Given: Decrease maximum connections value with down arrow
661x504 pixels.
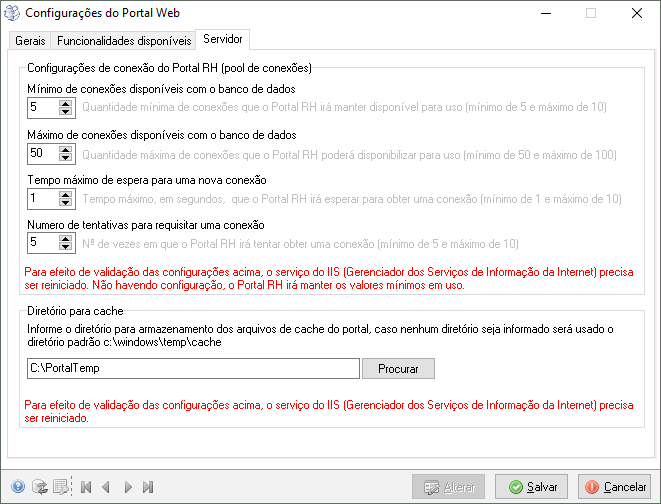Looking at the screenshot, I should 66,159.
